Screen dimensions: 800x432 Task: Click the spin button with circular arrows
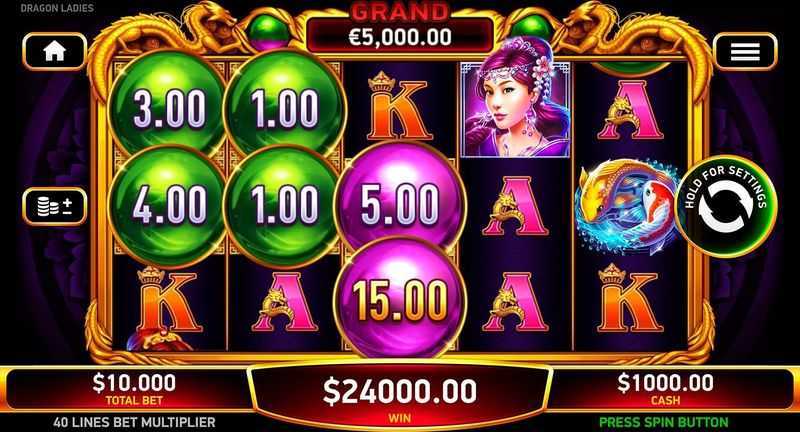tap(726, 206)
